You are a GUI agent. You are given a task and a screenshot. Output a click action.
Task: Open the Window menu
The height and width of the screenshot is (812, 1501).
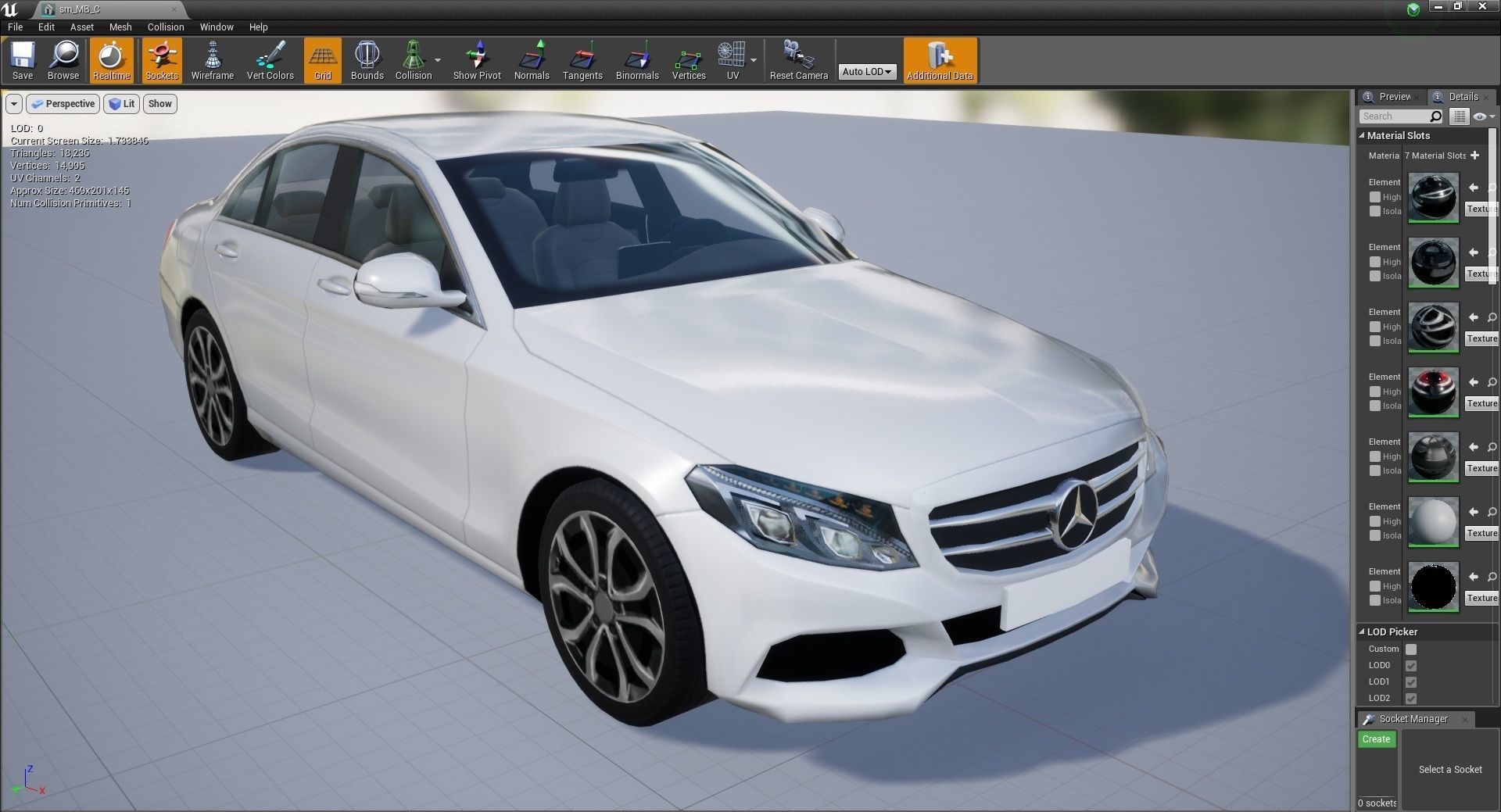coord(217,27)
